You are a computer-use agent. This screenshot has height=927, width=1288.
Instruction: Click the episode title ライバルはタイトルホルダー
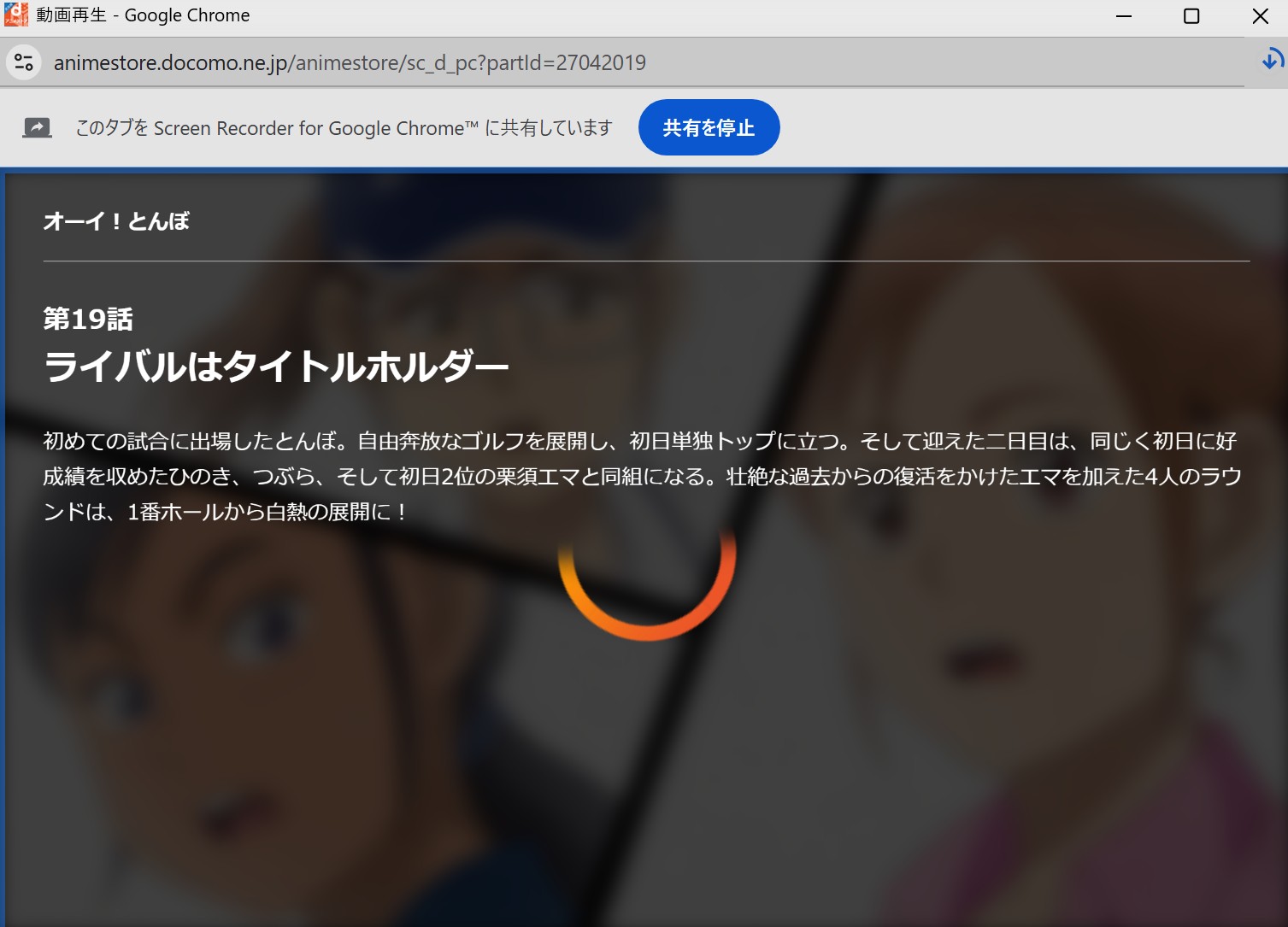point(276,367)
